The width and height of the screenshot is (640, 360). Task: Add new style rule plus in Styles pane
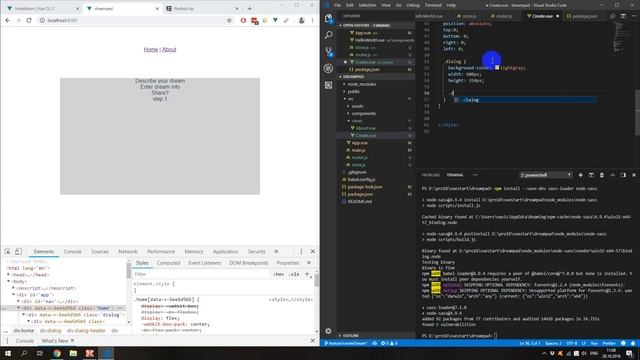point(307,274)
